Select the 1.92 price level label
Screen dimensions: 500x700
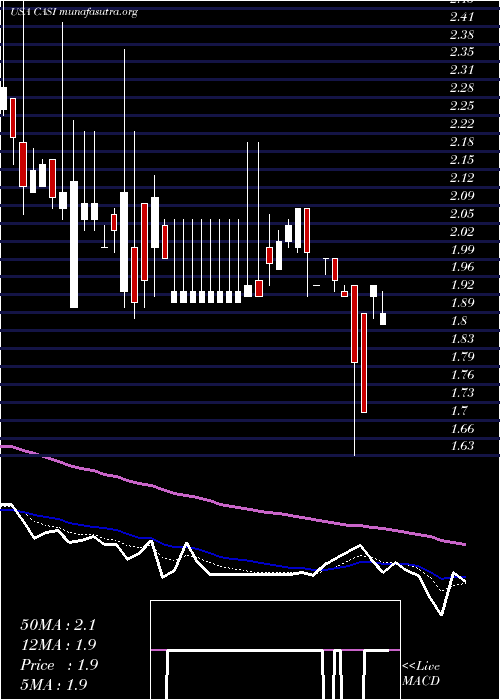(x=462, y=285)
